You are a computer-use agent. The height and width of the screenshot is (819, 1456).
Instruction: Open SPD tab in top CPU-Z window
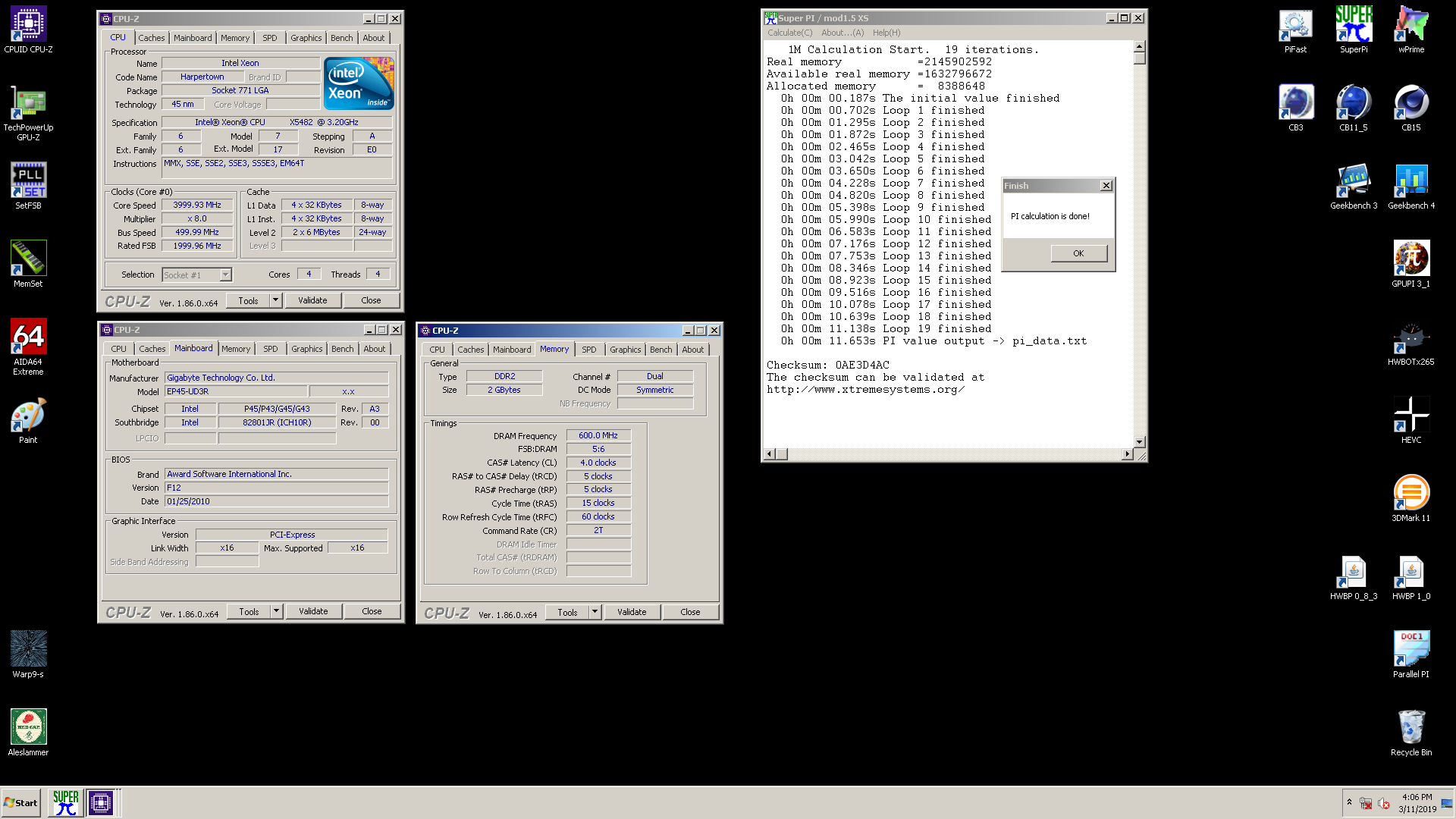coord(270,38)
